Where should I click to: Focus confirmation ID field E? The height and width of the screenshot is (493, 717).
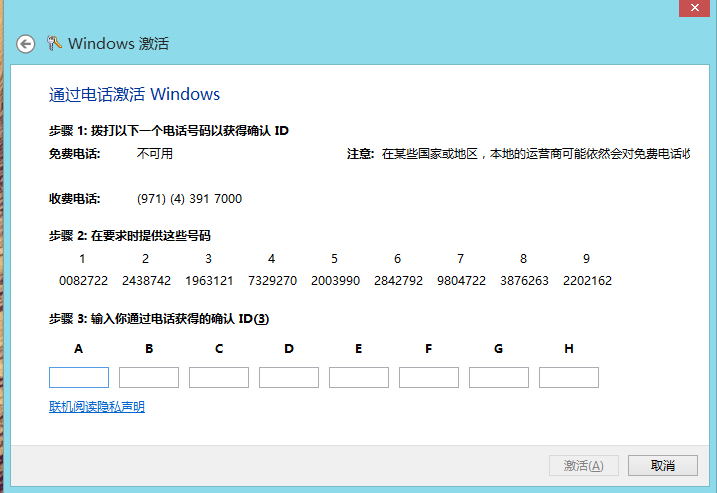[x=358, y=377]
